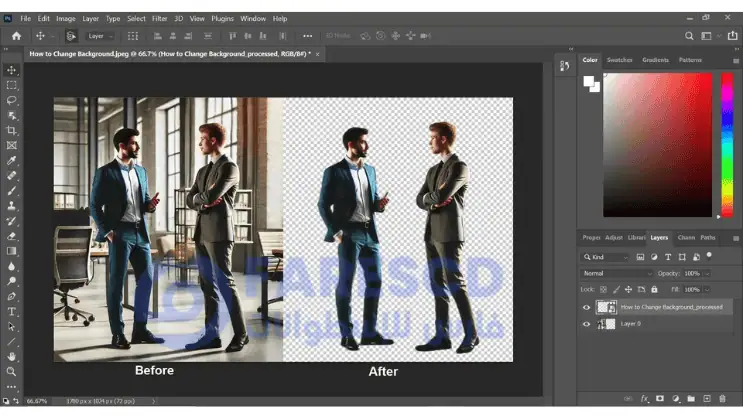Image resolution: width=743 pixels, height=418 pixels.
Task: Select the Move tool in the toolbox
Action: [x=11, y=70]
